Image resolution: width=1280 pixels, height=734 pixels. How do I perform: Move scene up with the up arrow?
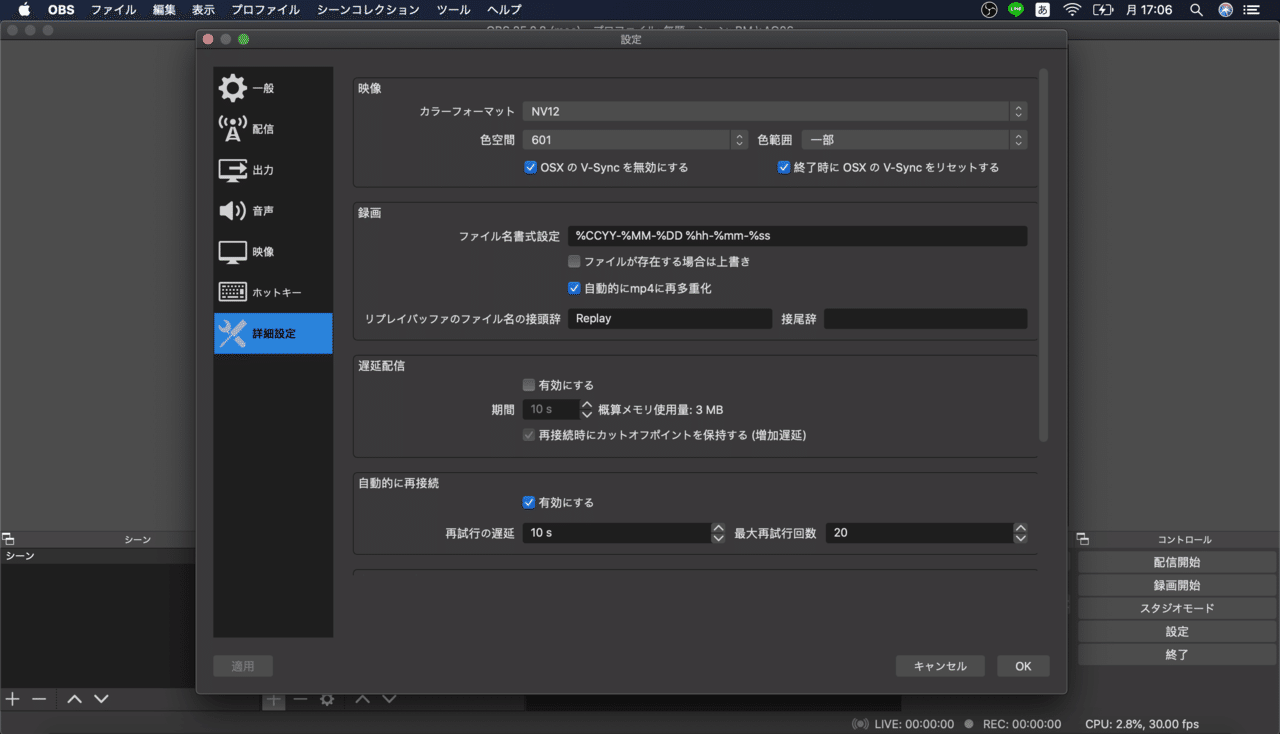click(x=74, y=699)
